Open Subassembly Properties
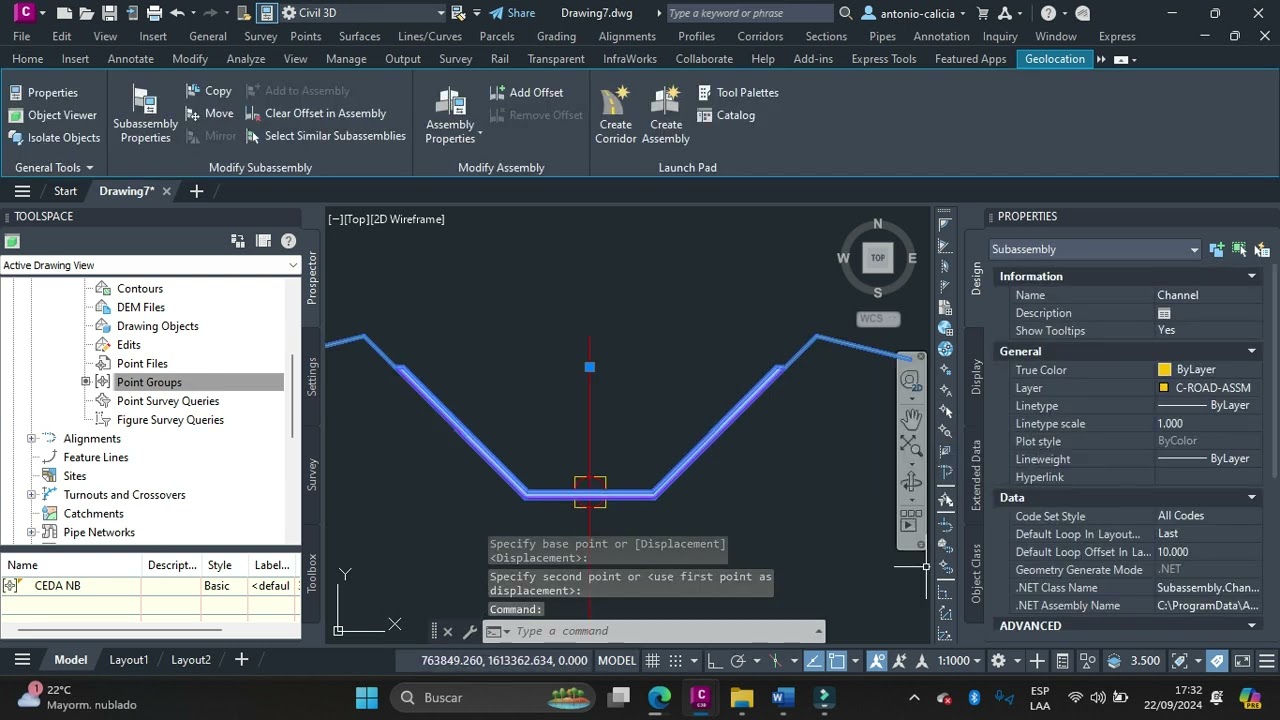This screenshot has width=1280, height=720. pos(145,114)
